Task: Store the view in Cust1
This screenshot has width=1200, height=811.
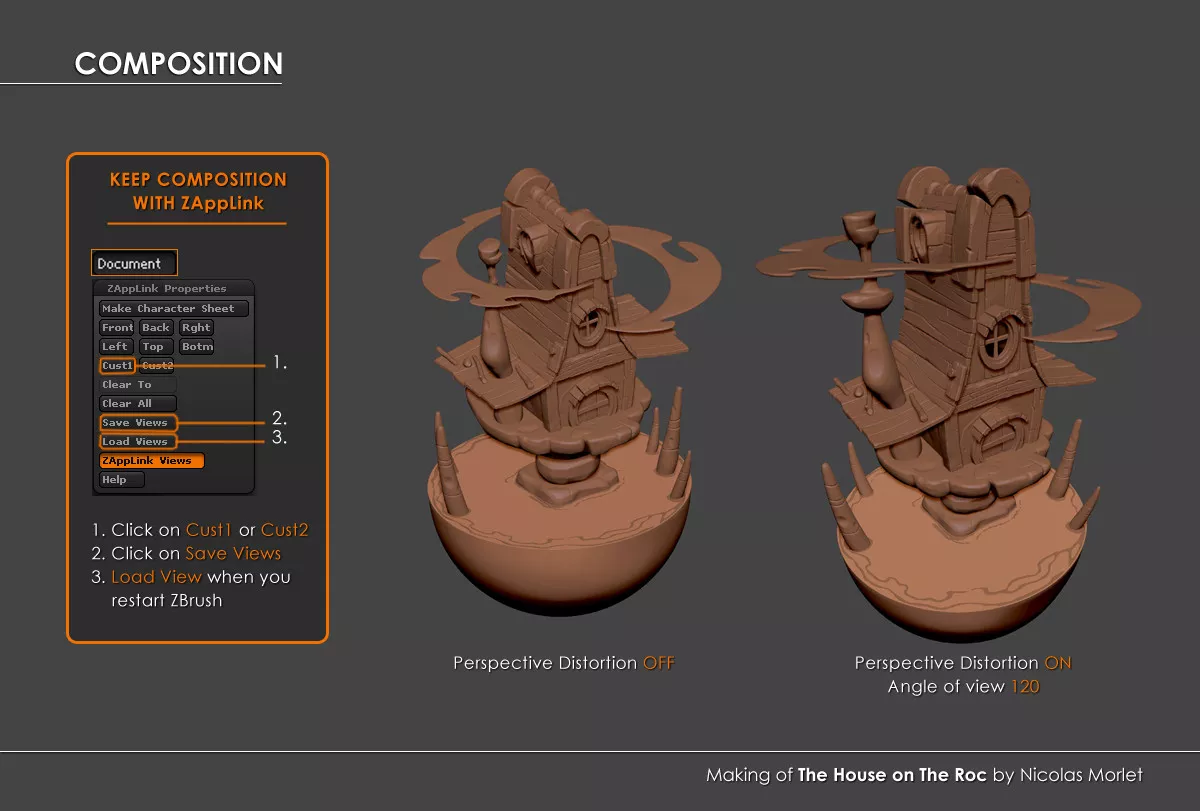Action: (117, 366)
